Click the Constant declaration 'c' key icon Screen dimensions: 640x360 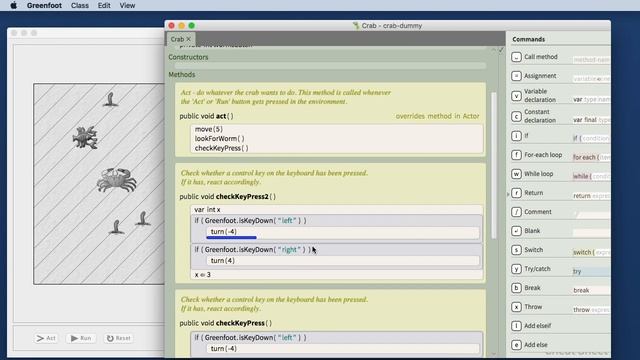click(x=516, y=117)
